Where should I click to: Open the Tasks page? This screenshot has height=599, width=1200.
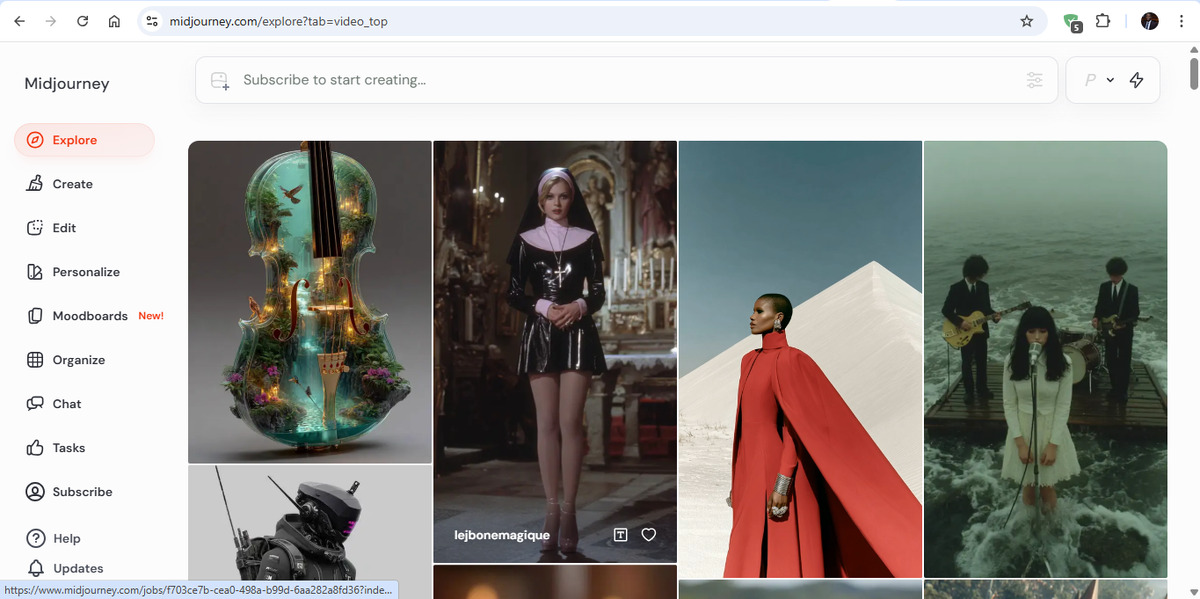[68, 448]
